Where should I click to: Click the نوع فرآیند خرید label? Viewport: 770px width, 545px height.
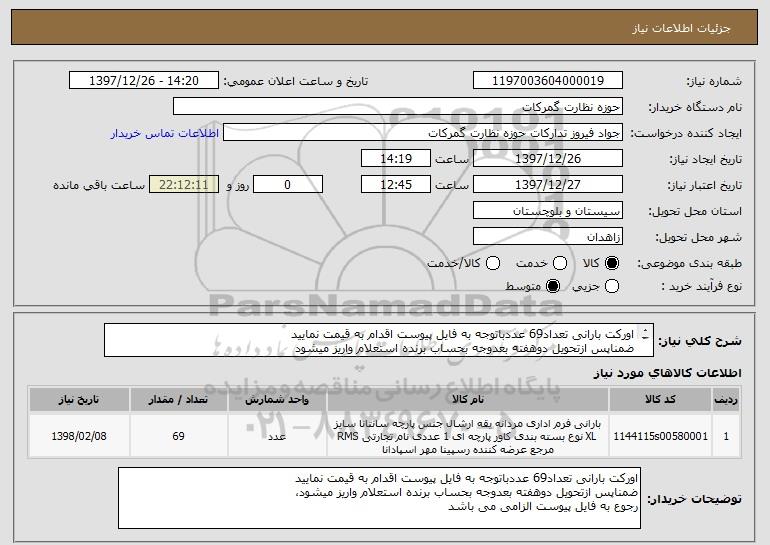702,286
